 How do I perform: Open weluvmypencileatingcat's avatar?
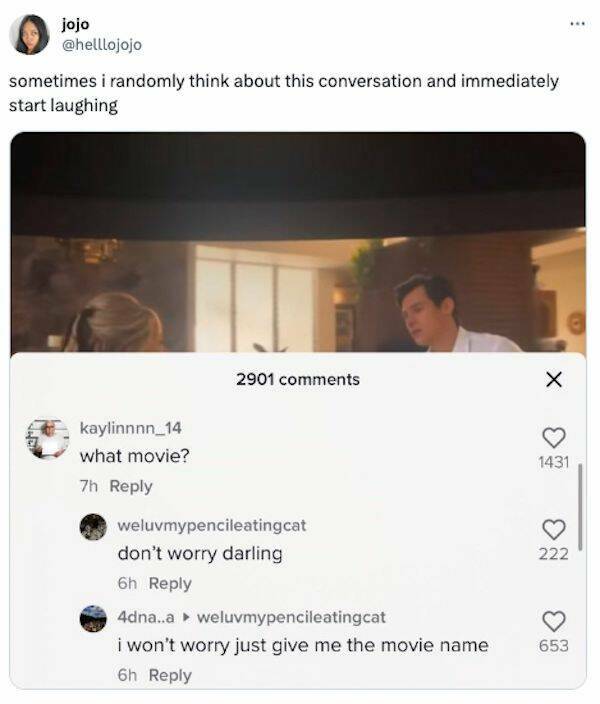[94, 527]
